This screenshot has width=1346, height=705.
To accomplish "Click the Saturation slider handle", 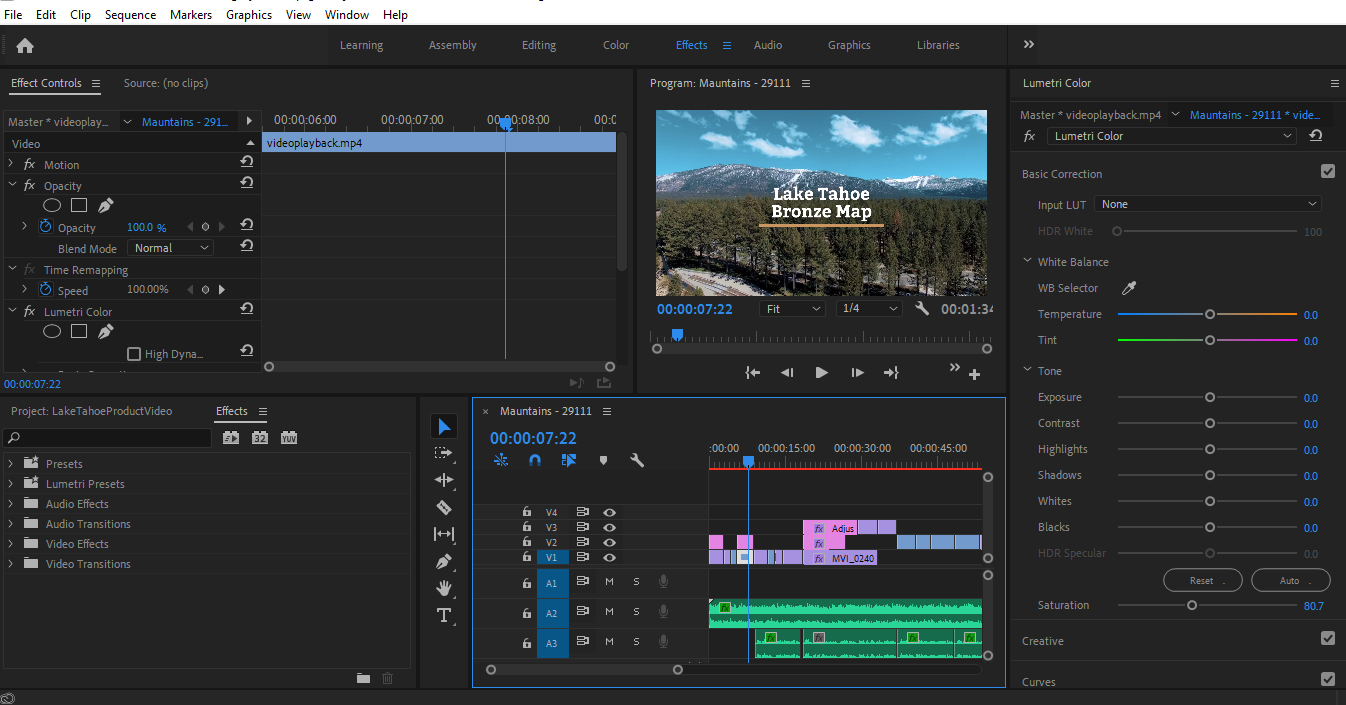I will (1191, 605).
